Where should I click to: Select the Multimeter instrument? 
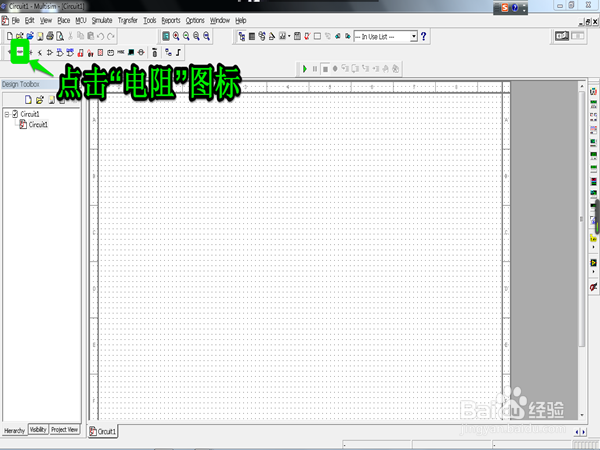[593, 91]
